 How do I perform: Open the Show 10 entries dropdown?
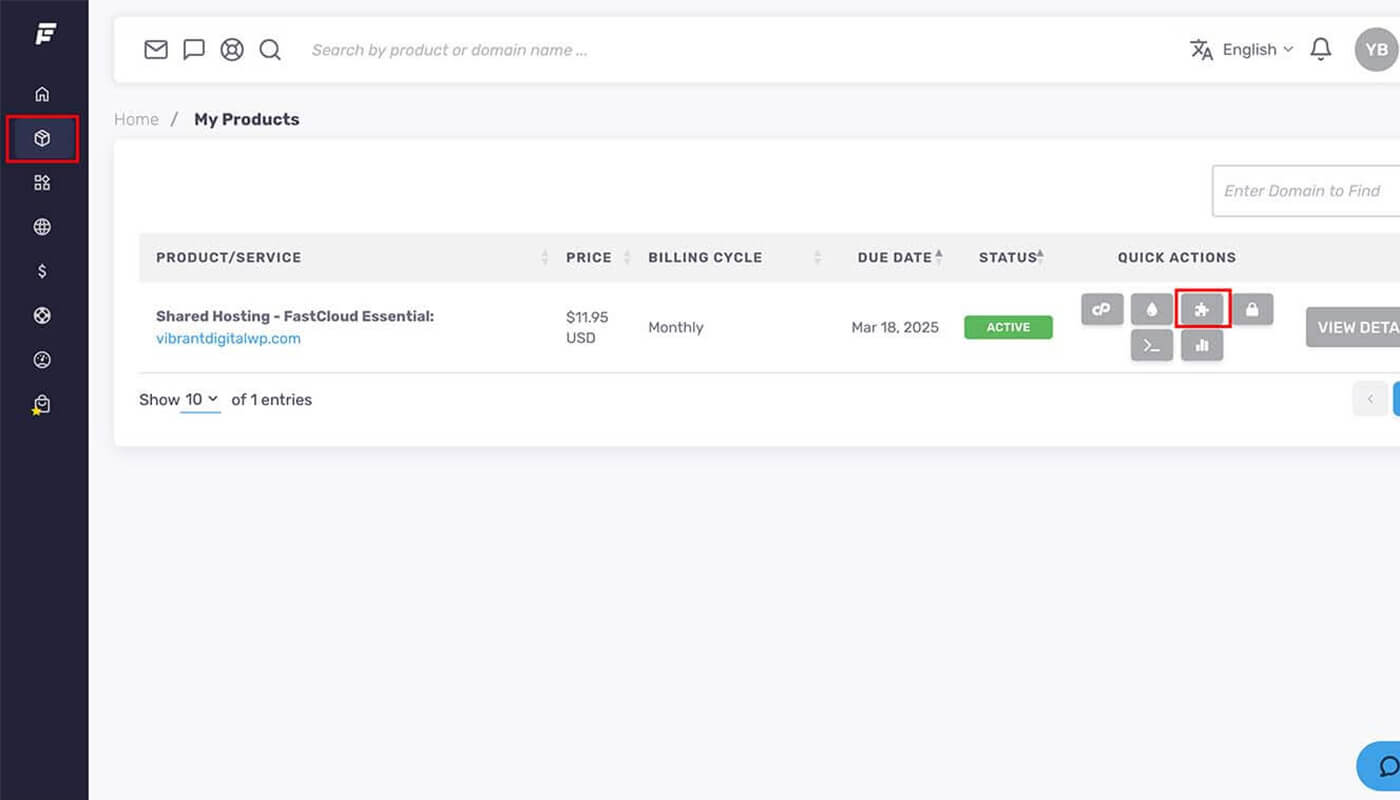click(200, 400)
